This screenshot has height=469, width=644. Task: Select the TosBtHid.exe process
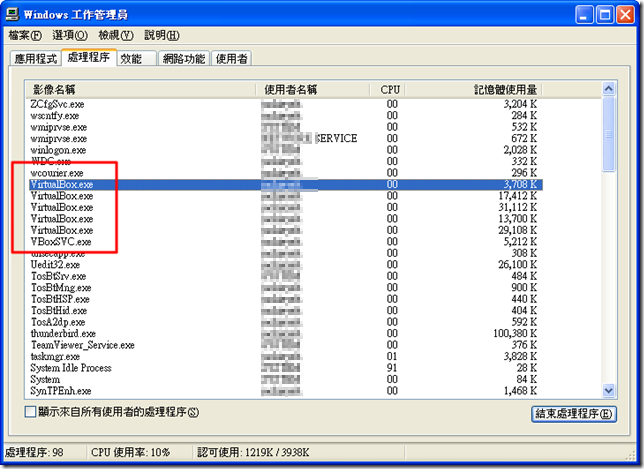284,311
